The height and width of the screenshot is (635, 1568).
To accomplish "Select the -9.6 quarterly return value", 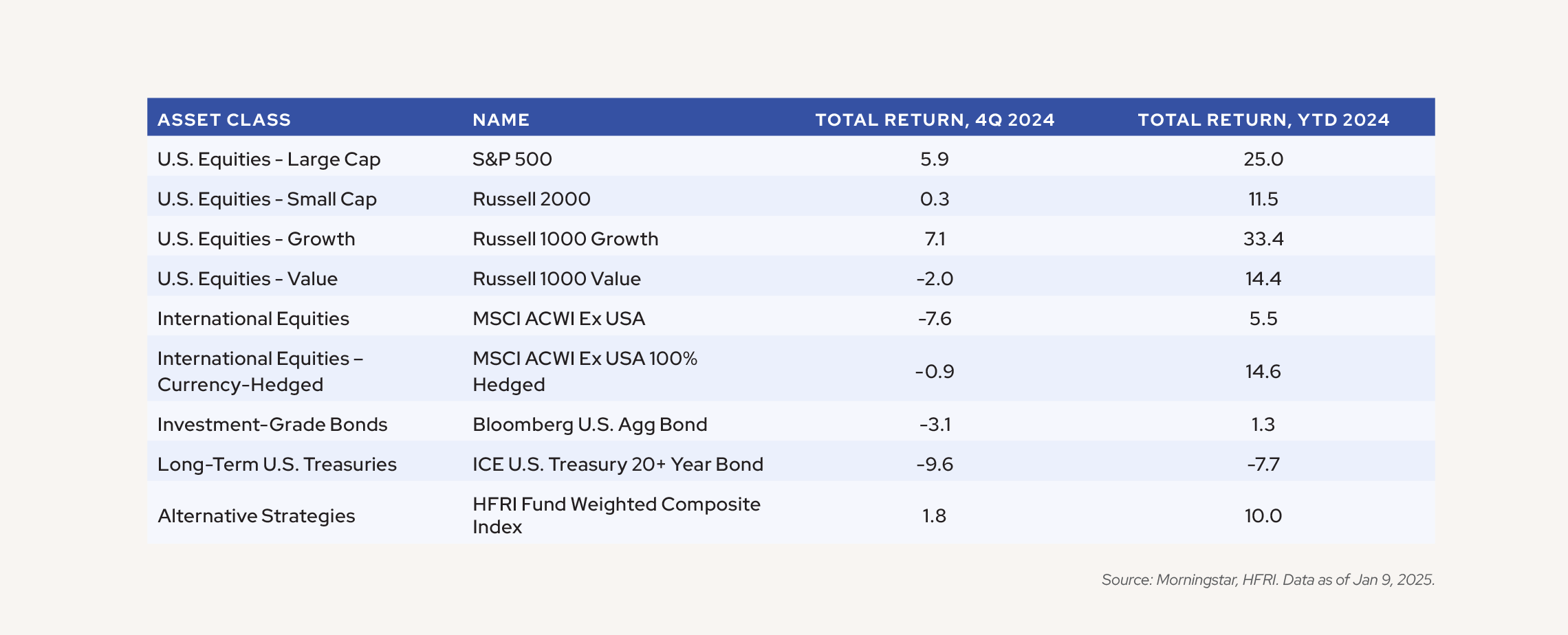I will (935, 465).
